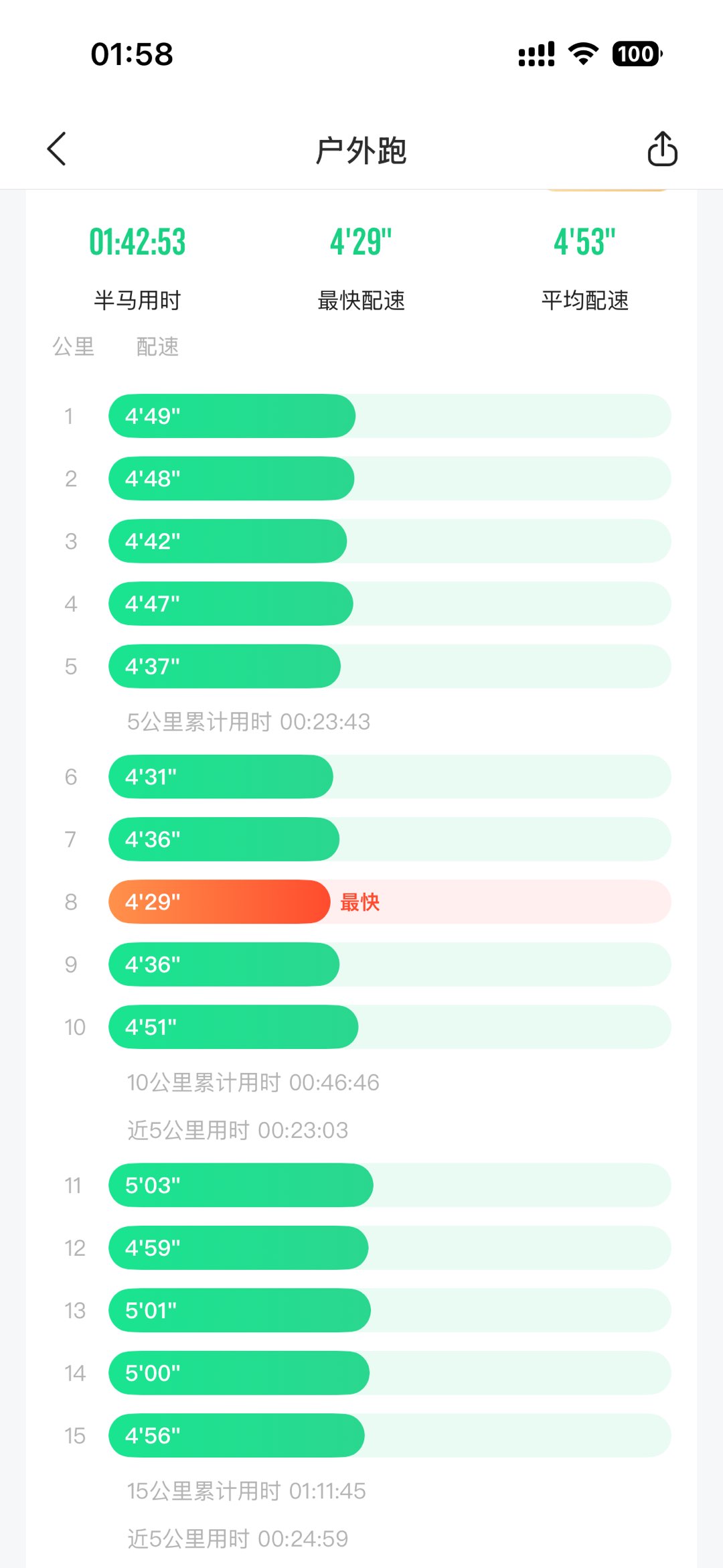Tap the share icon

[x=662, y=149]
